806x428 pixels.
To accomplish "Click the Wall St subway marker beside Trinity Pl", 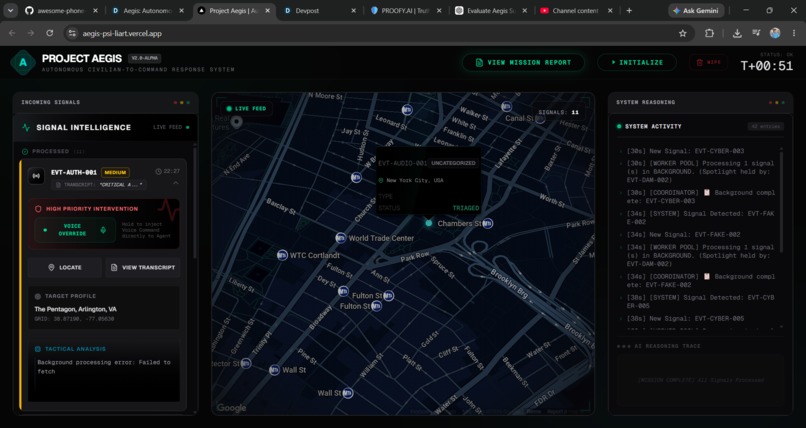I will click(x=274, y=370).
